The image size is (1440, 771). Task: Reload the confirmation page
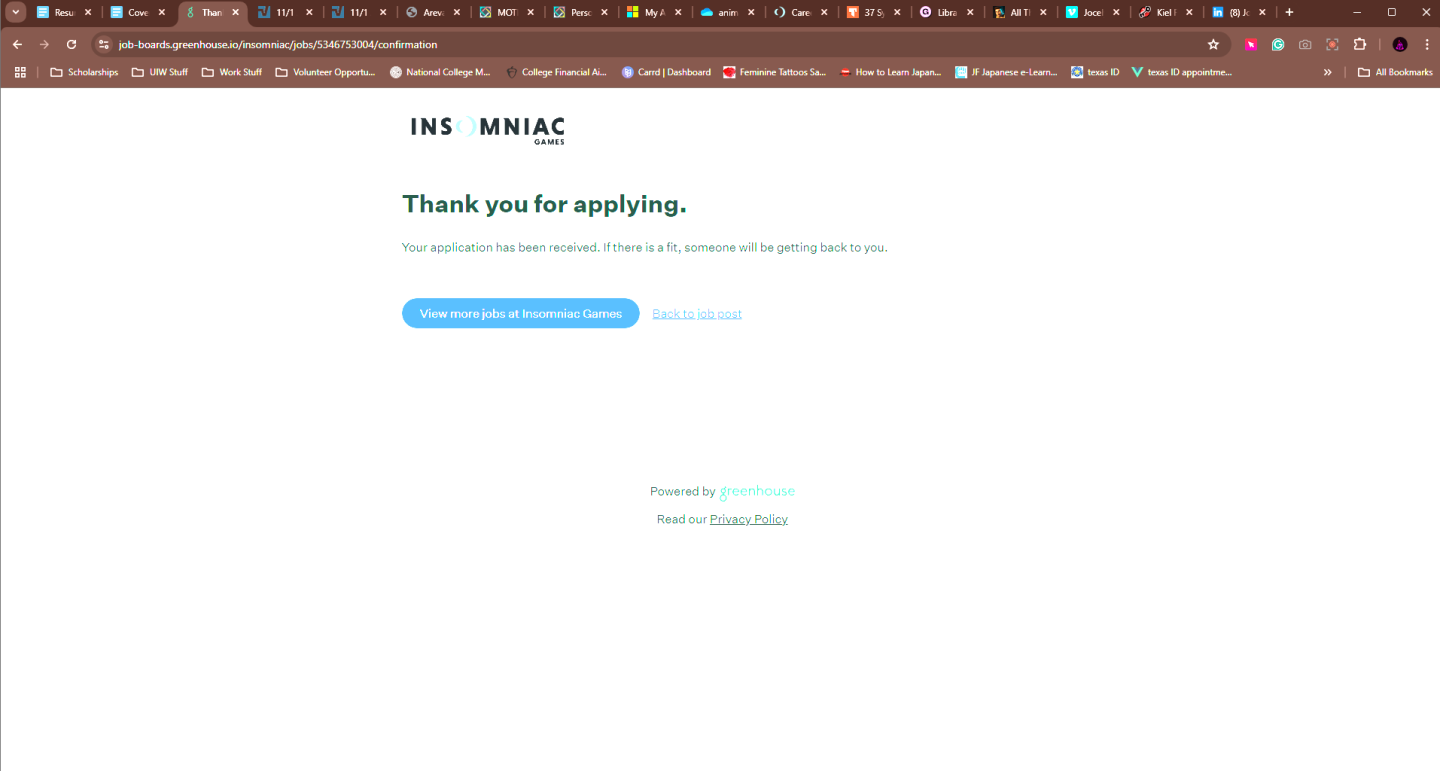[x=71, y=44]
